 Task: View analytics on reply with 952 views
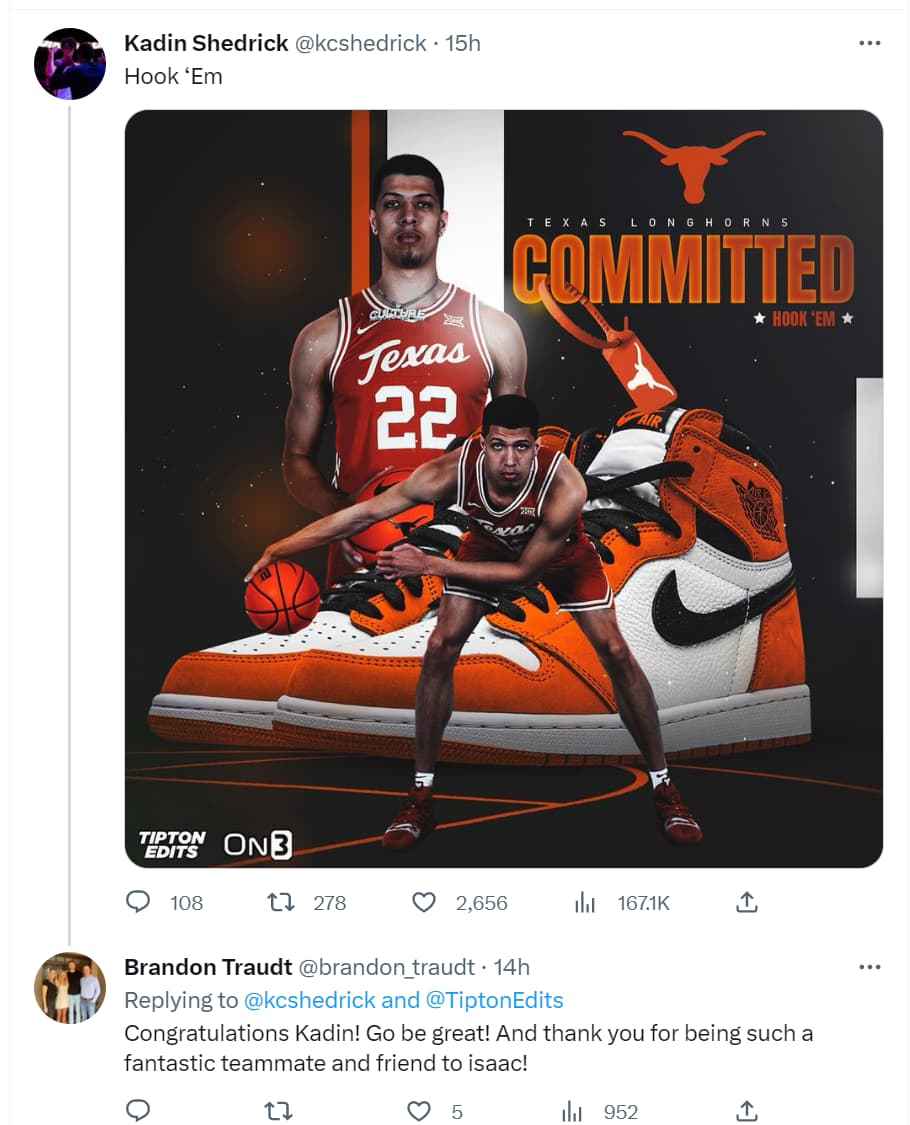pyautogui.click(x=573, y=1110)
